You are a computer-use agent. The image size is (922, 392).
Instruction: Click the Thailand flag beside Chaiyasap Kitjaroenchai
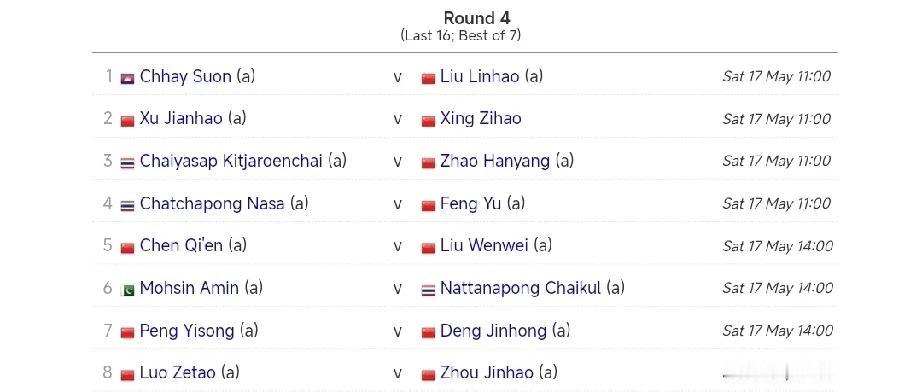coord(128,163)
